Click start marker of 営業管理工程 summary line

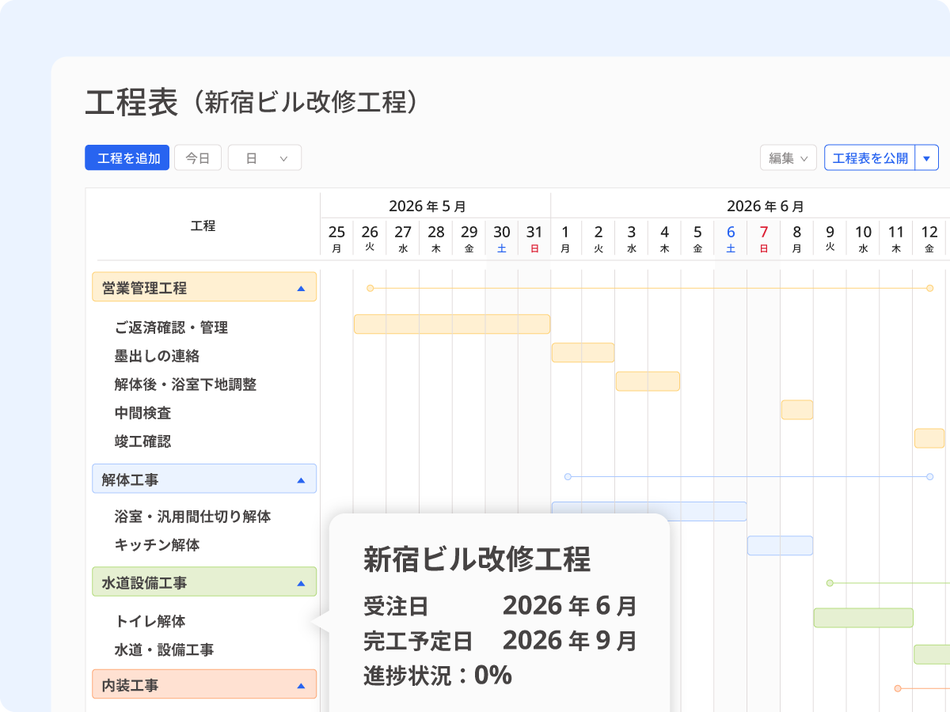[370, 288]
